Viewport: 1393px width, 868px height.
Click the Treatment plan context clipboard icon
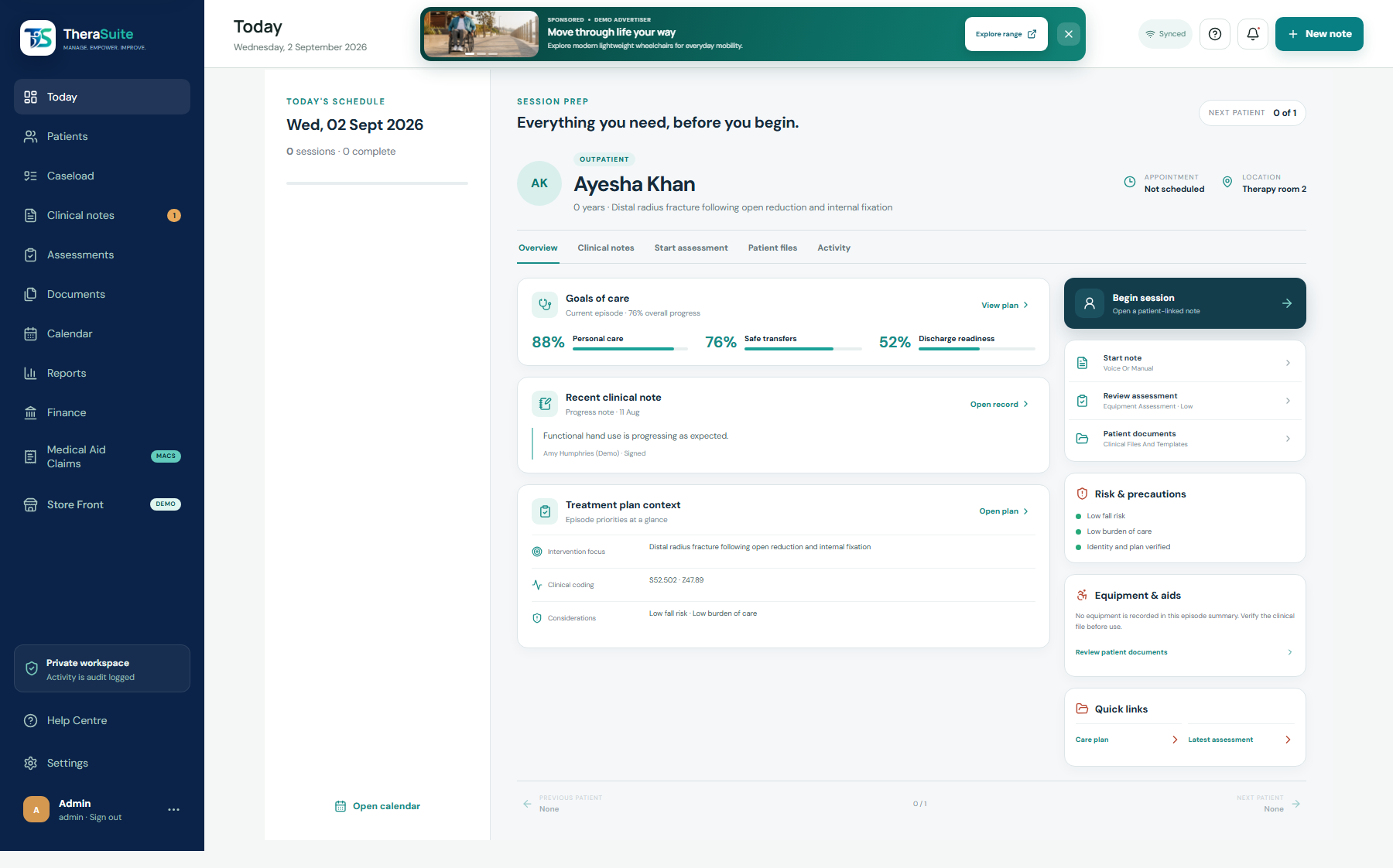coord(545,511)
